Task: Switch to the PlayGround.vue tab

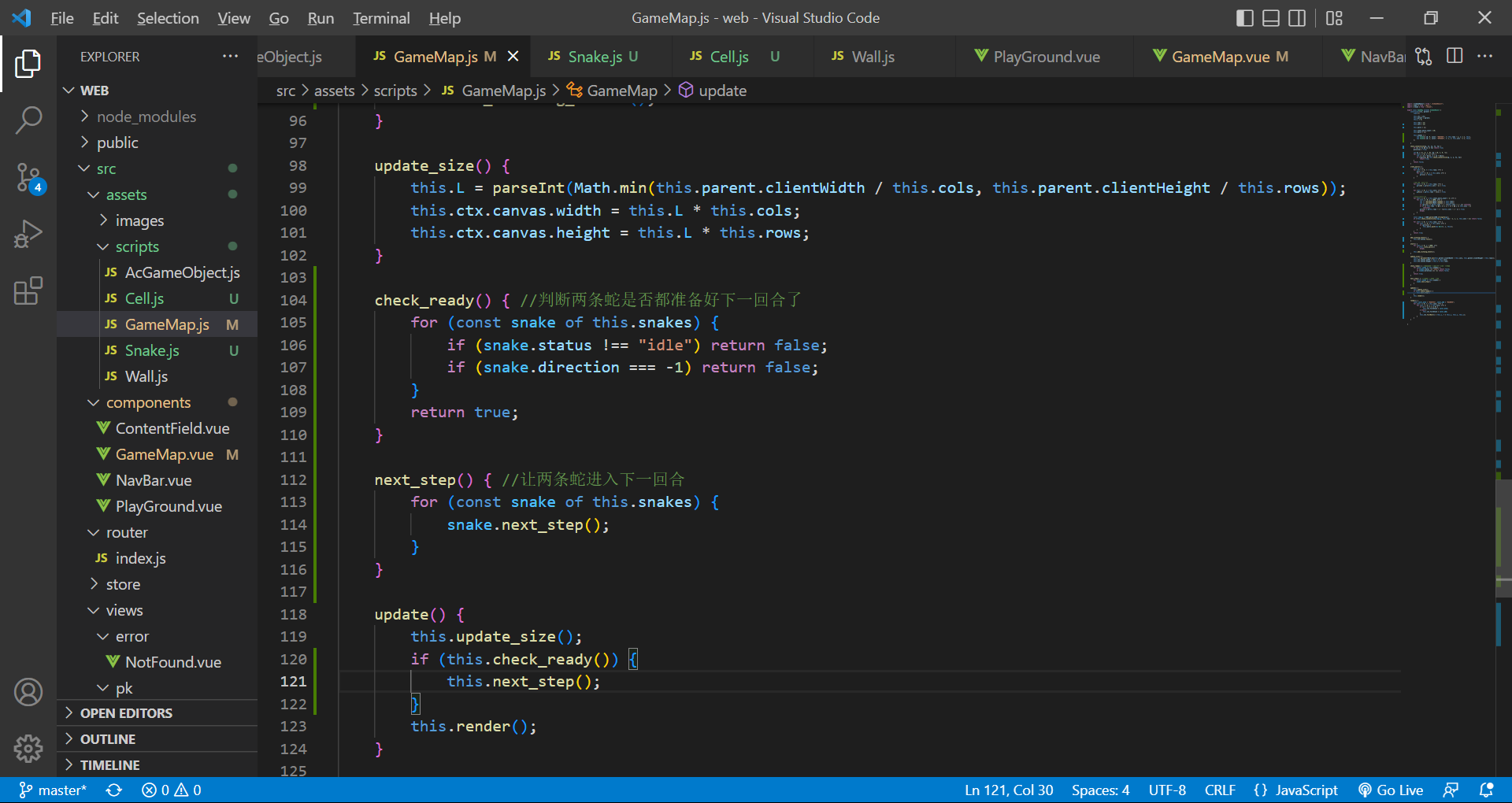Action: click(x=1044, y=57)
